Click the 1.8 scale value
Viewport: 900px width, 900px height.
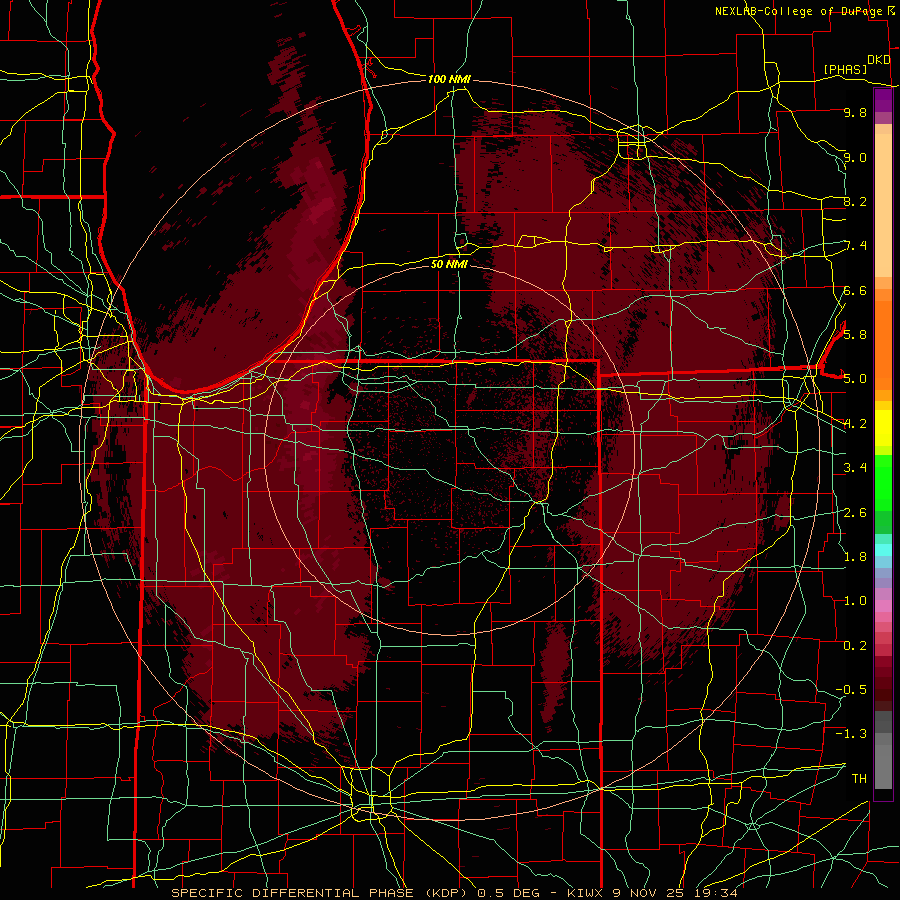[855, 557]
